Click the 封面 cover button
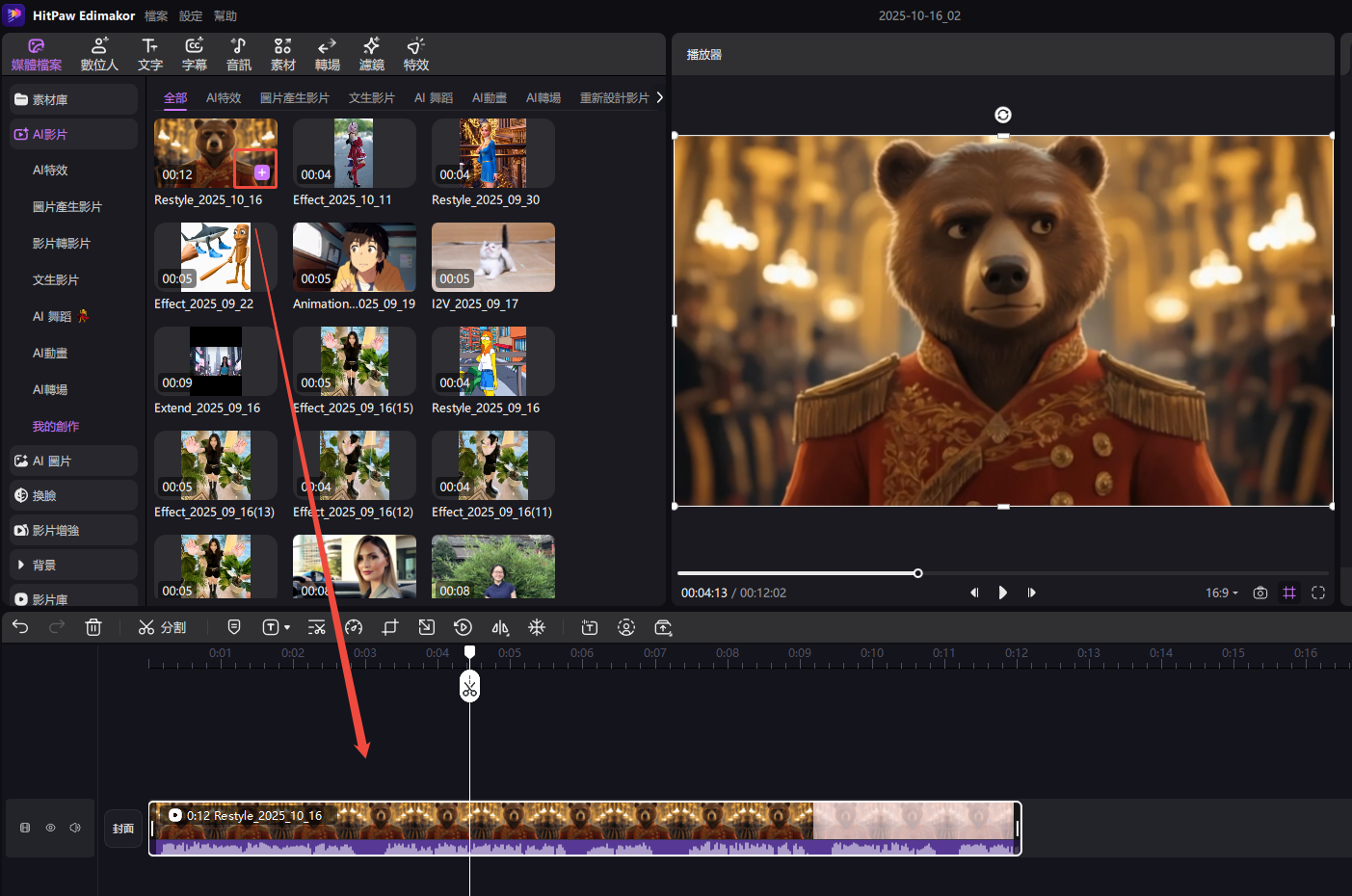 (123, 829)
